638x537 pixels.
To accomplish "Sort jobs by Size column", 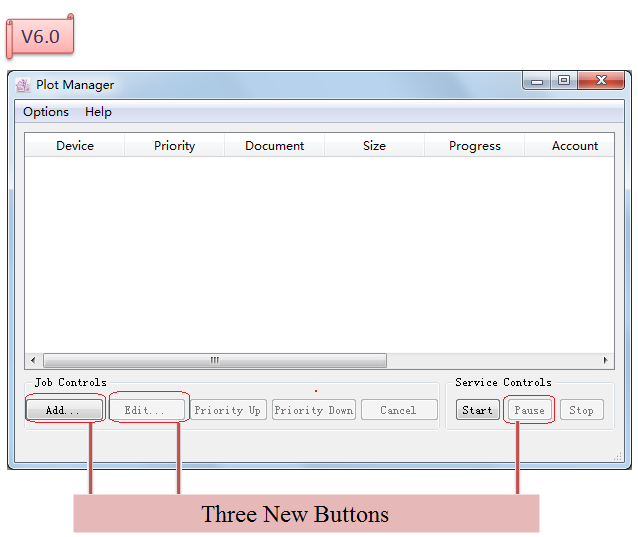I will point(374,146).
